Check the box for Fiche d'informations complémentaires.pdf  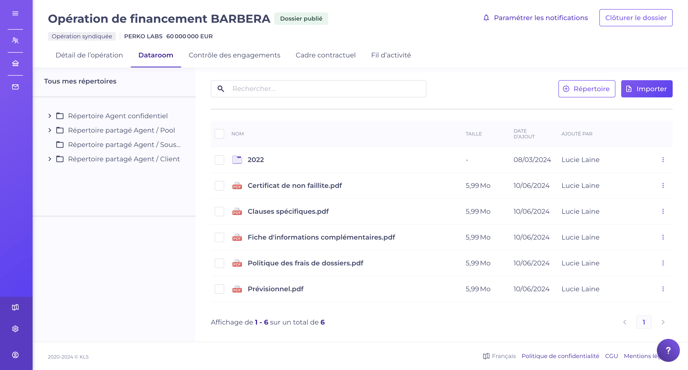[219, 237]
